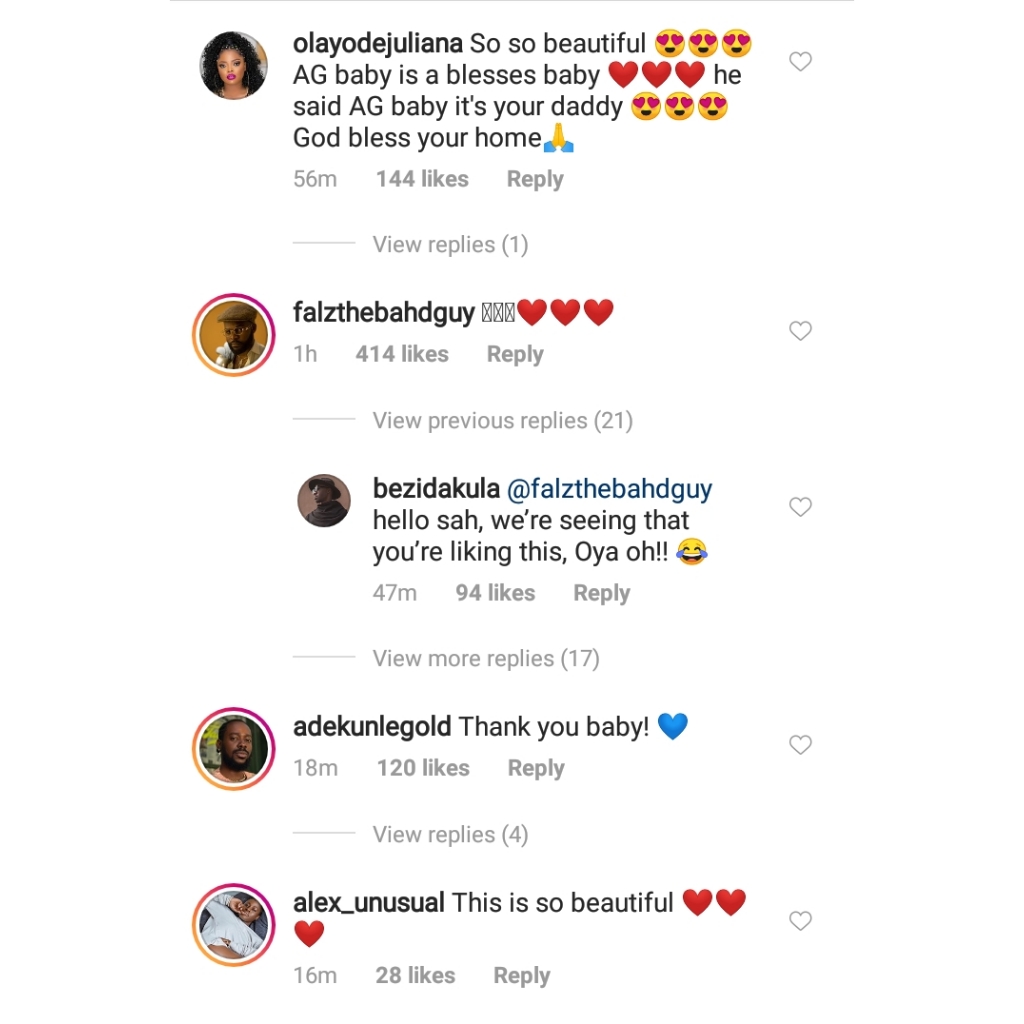1024x1024 pixels.
Task: Check who liked adekunlegold's comment via 120 likes
Action: tap(423, 768)
